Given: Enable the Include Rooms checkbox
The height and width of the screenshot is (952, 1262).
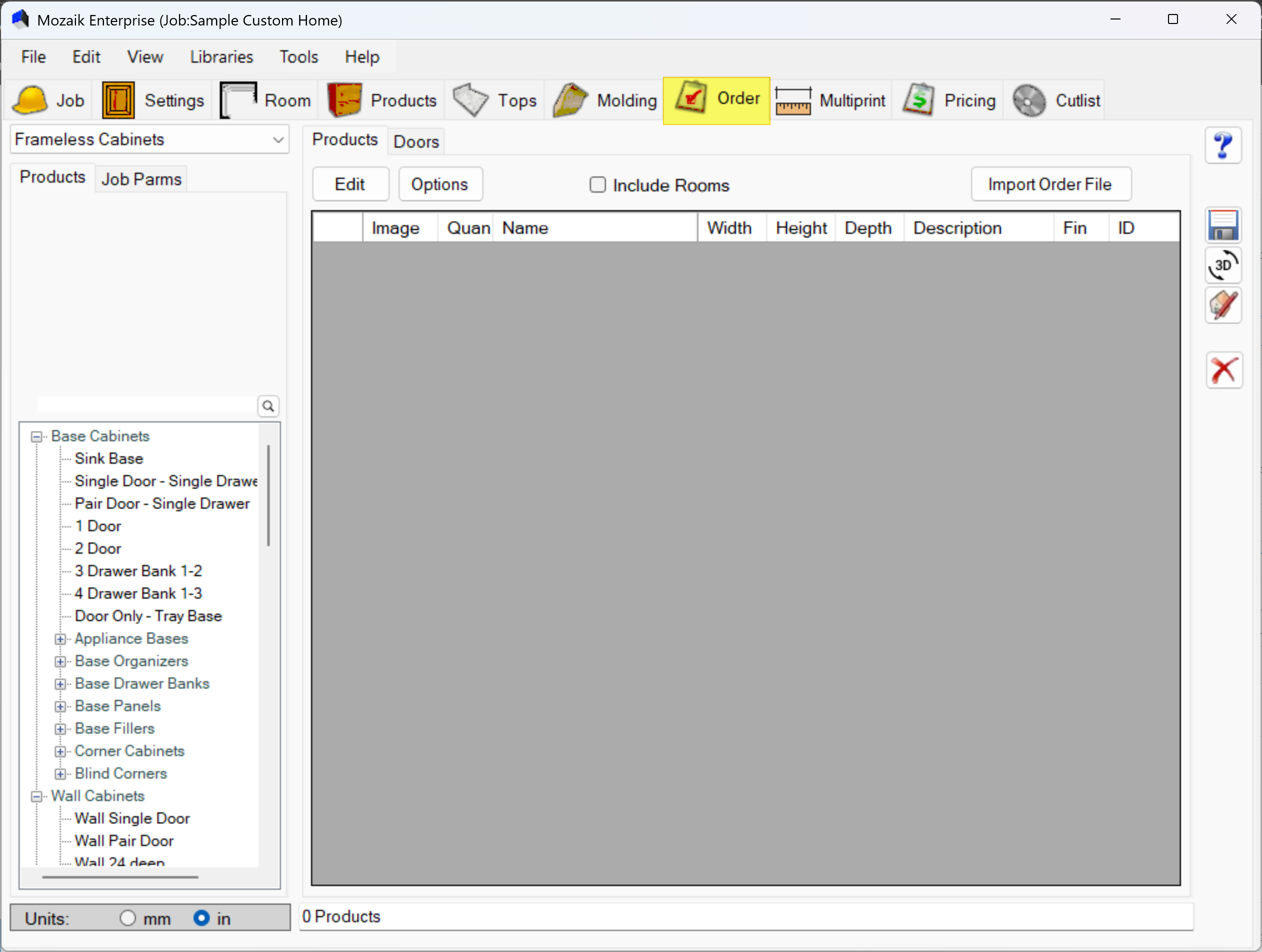Looking at the screenshot, I should 597,185.
